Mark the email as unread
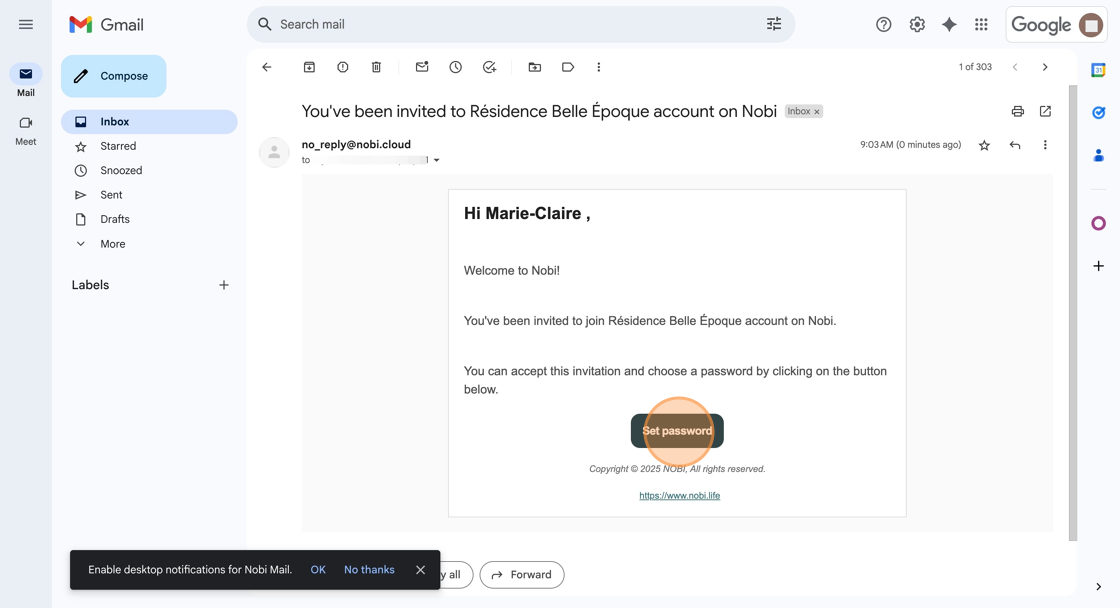Viewport: 1120px width, 608px height. [x=422, y=67]
